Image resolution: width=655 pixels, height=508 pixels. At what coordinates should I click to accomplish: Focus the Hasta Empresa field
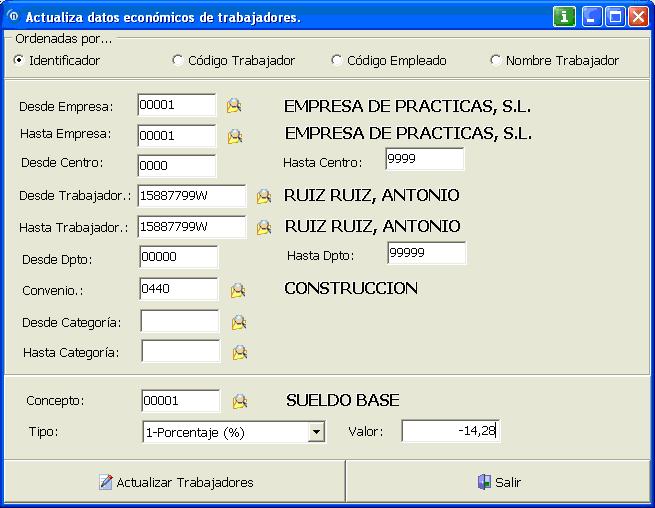coord(177,135)
